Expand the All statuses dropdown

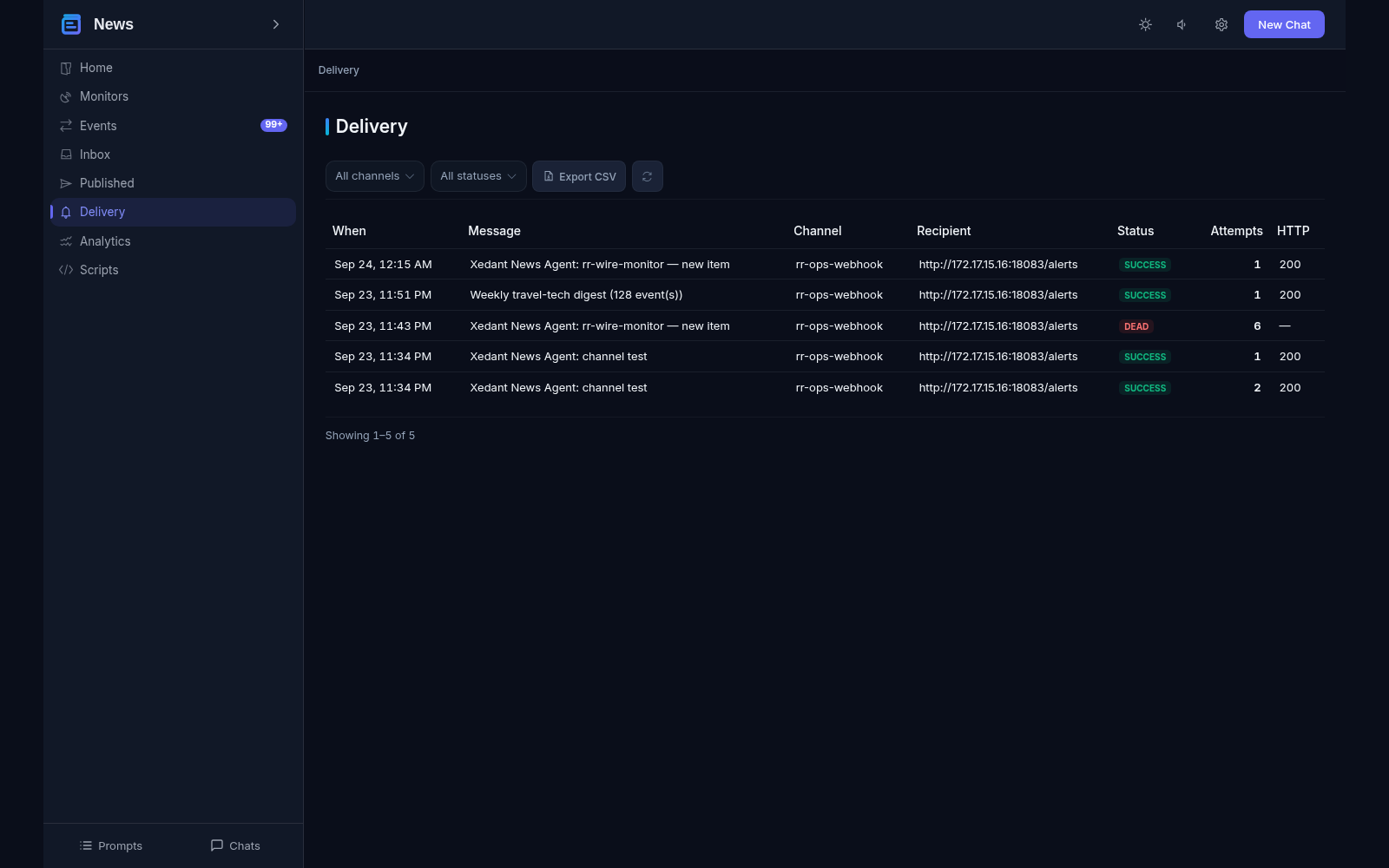[478, 176]
